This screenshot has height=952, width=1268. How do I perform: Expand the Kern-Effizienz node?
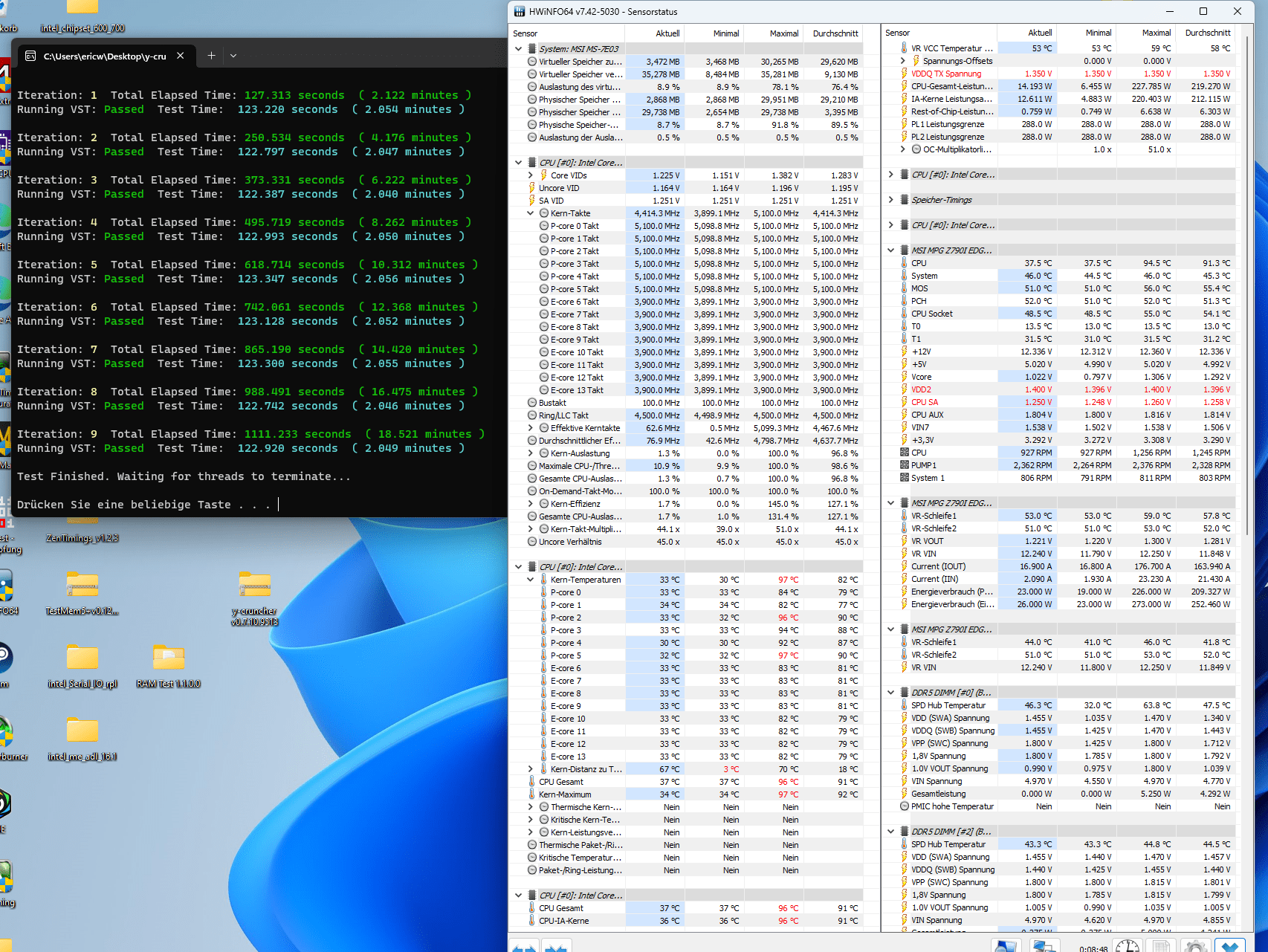pyautogui.click(x=531, y=504)
